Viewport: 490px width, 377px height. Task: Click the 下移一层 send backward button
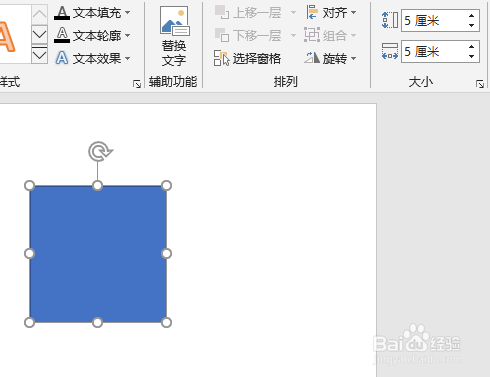tap(248, 35)
